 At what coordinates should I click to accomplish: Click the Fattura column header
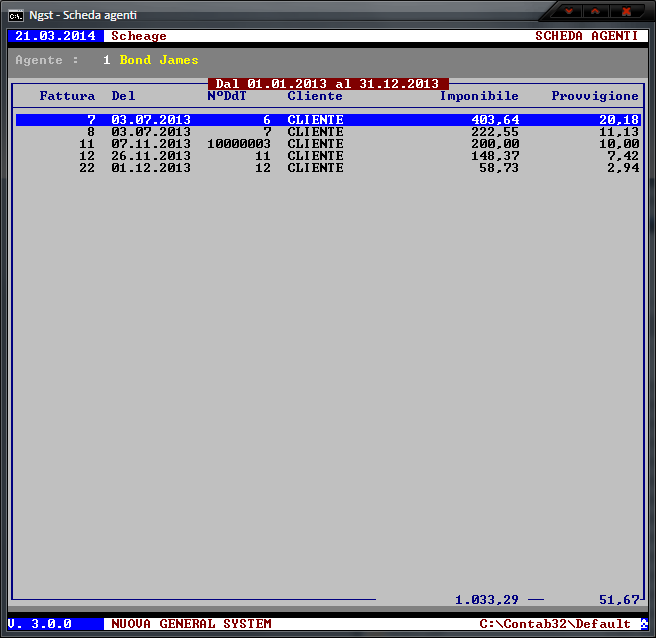tap(67, 96)
